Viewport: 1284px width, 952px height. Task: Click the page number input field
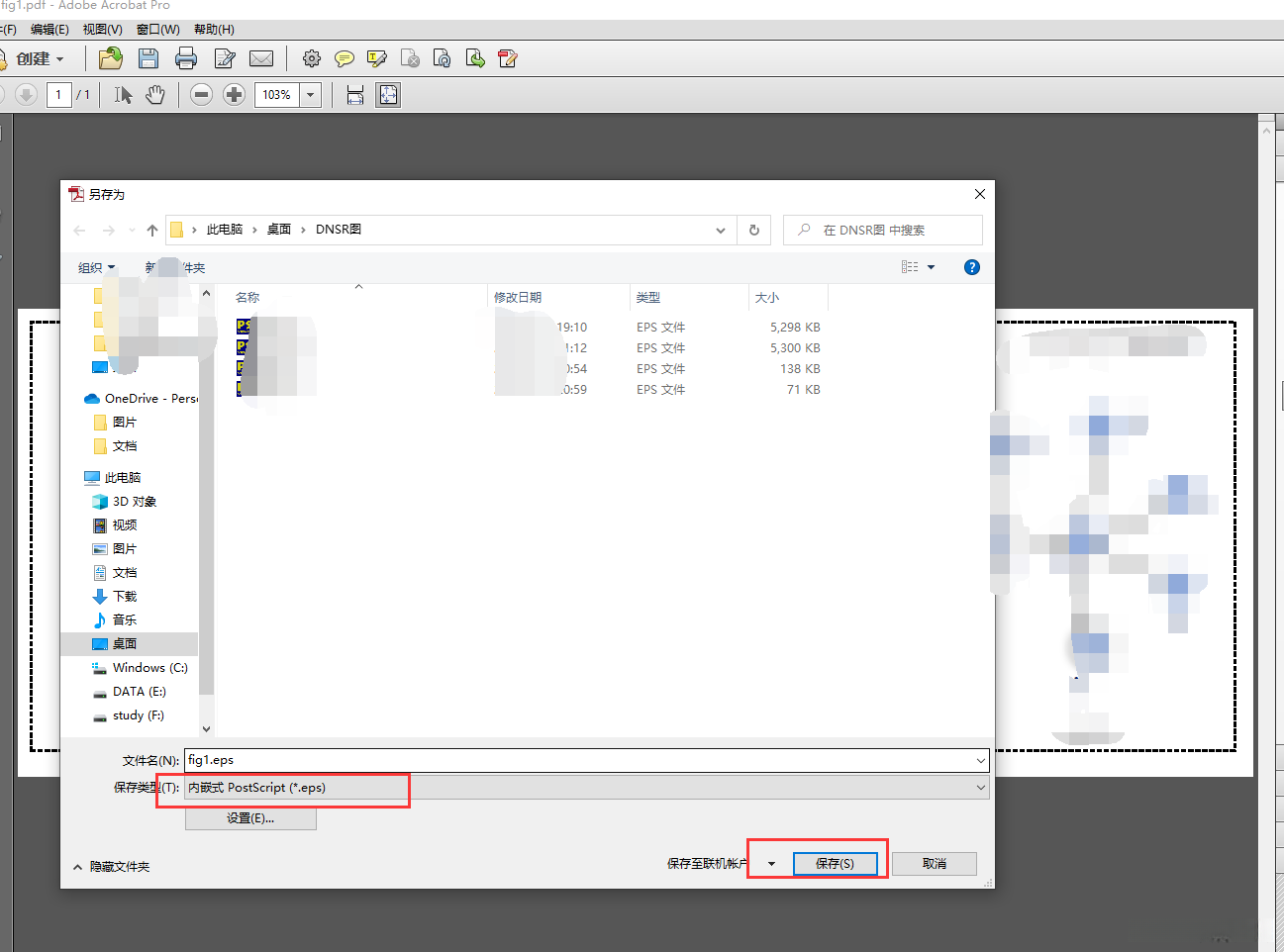[x=58, y=95]
